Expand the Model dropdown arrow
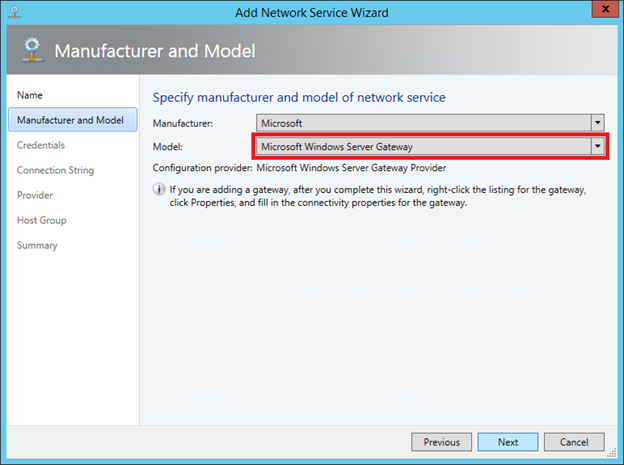This screenshot has width=624, height=465. coord(597,146)
